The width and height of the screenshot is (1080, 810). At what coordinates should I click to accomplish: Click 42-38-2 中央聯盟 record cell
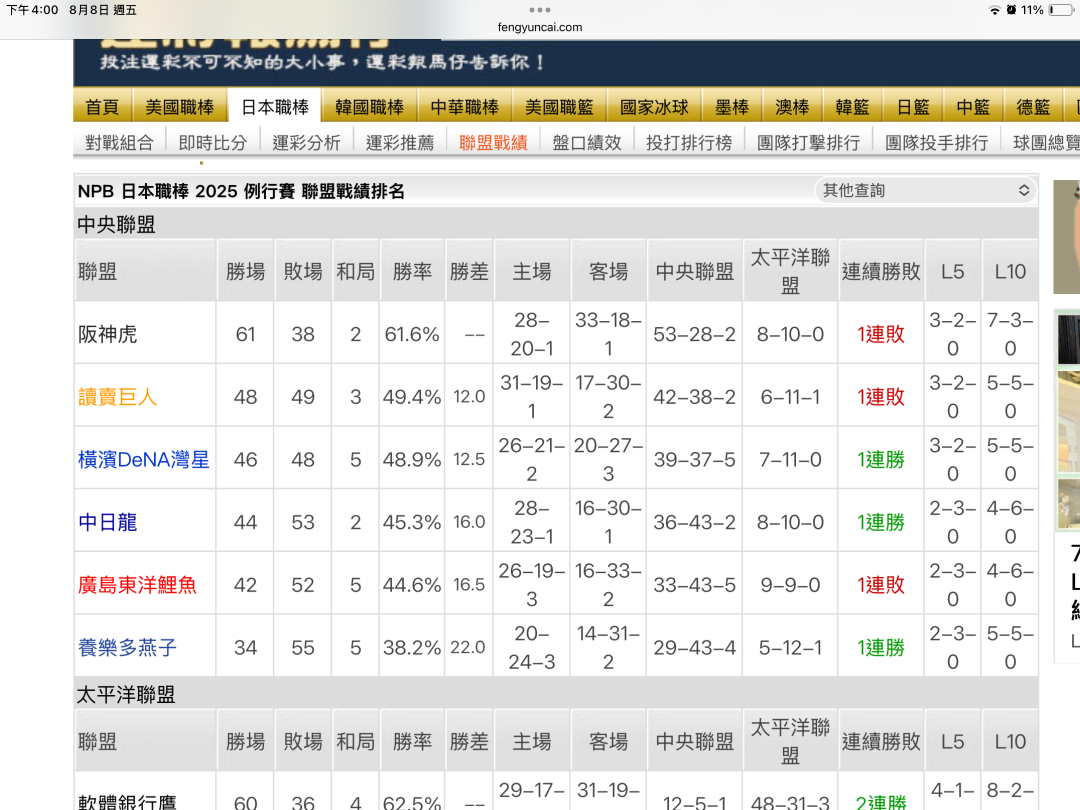[694, 397]
